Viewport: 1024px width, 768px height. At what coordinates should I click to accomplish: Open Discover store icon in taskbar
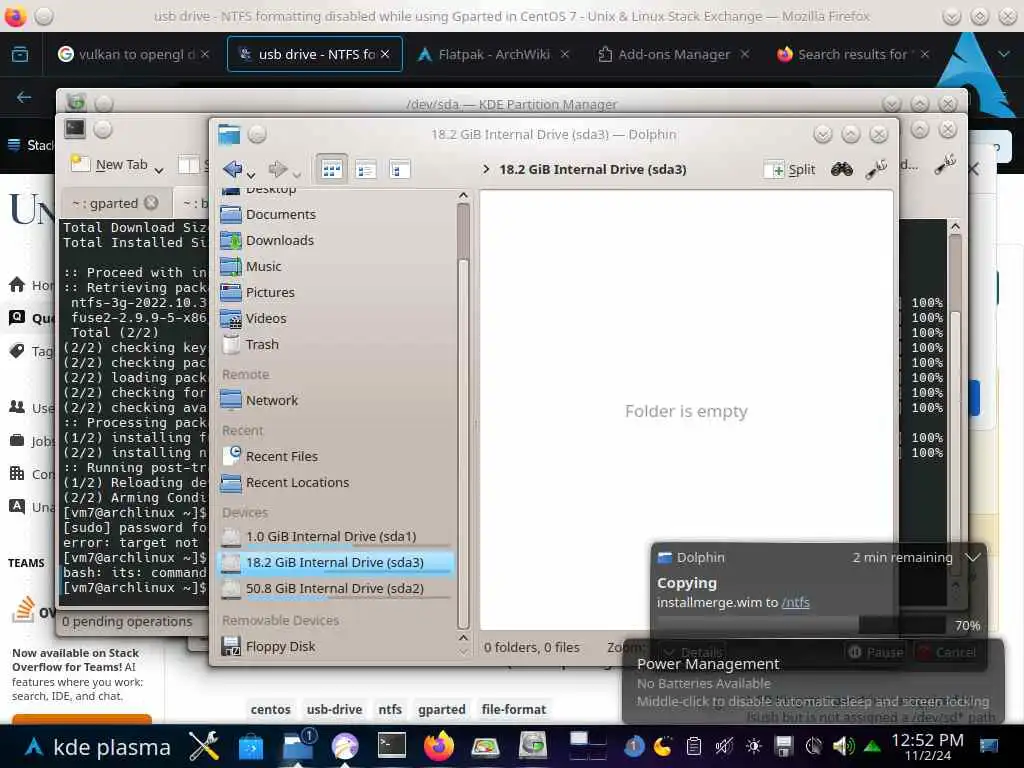(x=251, y=748)
